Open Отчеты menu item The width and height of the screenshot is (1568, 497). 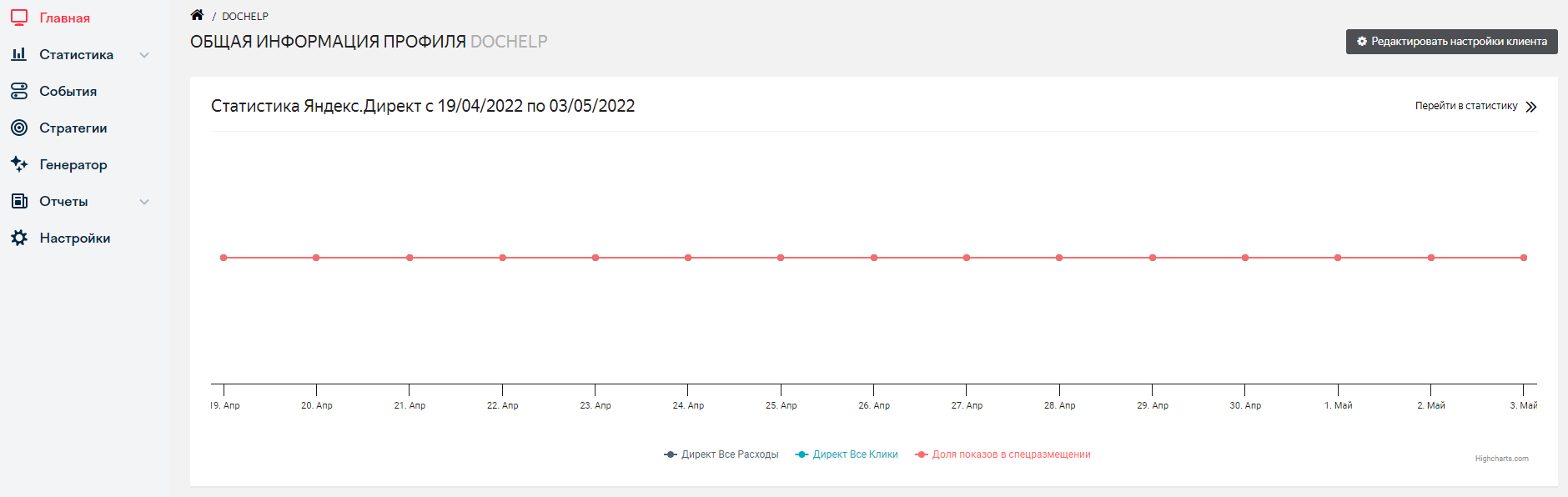63,201
